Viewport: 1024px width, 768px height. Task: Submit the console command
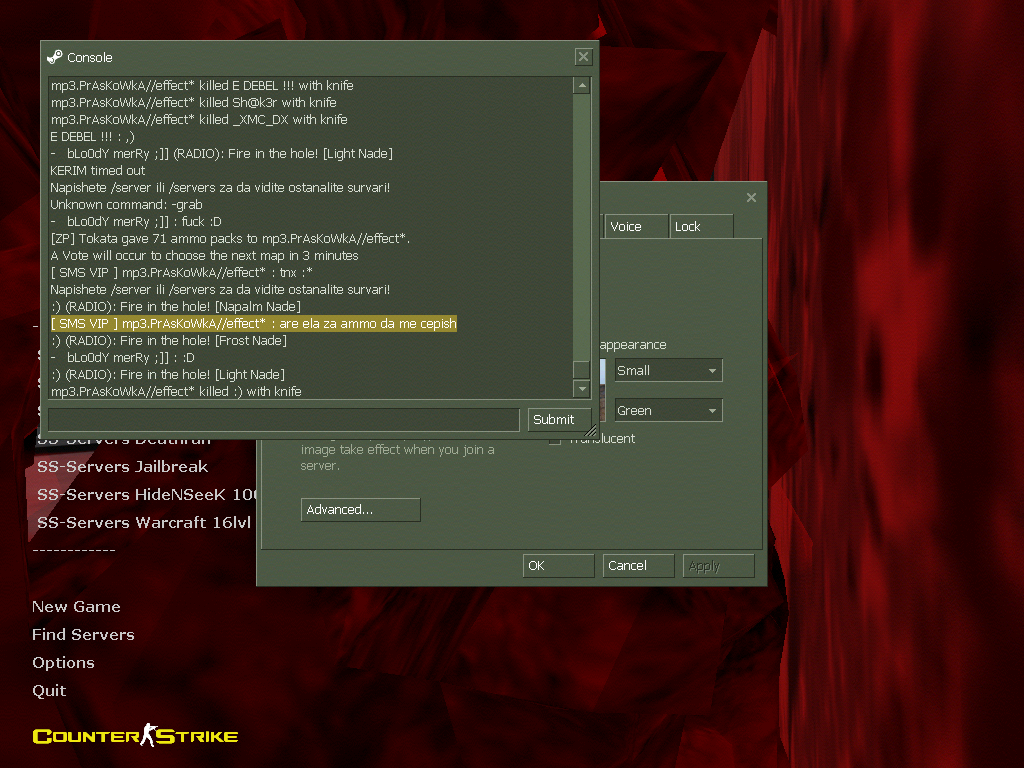(559, 419)
